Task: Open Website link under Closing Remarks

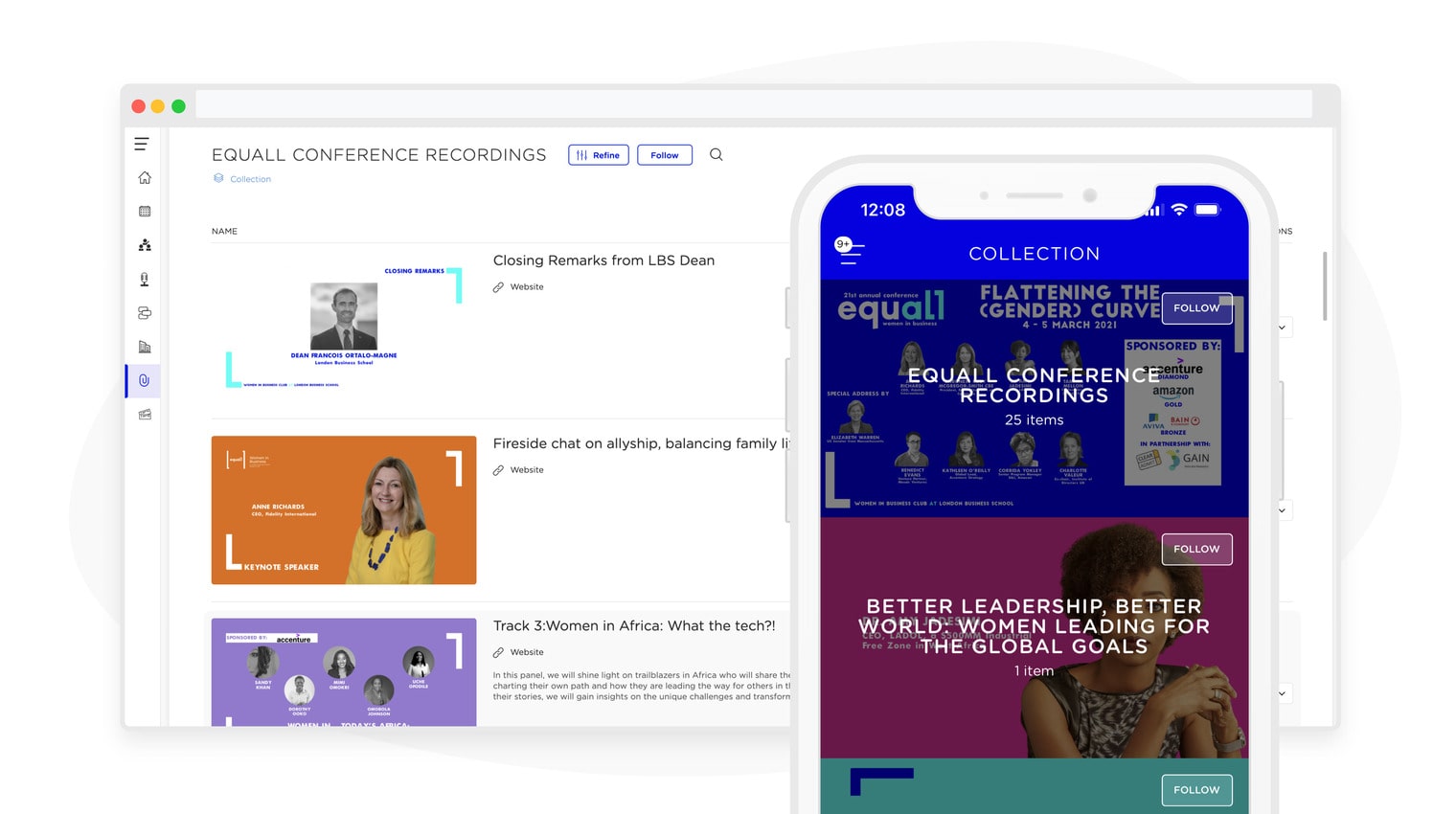Action: tap(527, 287)
